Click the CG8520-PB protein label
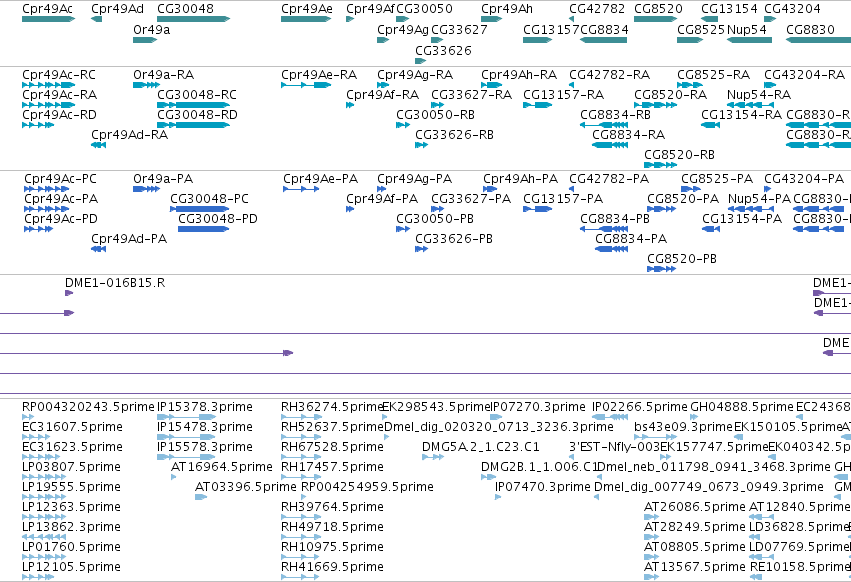Viewport: 851px width, 582px height. coord(682,259)
